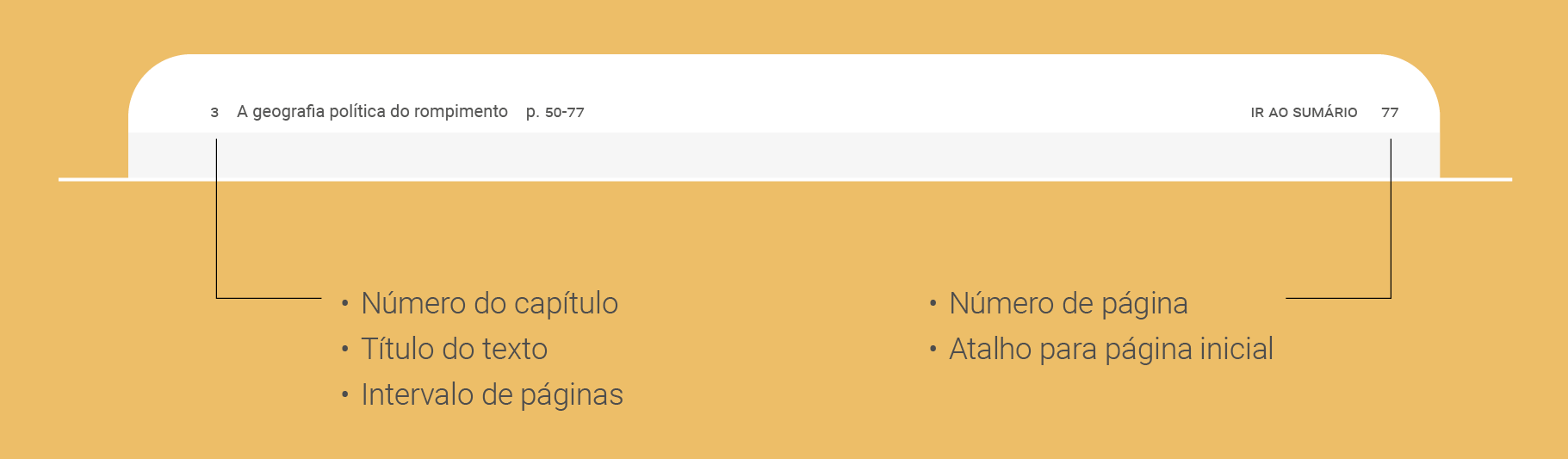Image resolution: width=1568 pixels, height=459 pixels.
Task: Select the Atalho para página inicial label
Action: [1111, 350]
